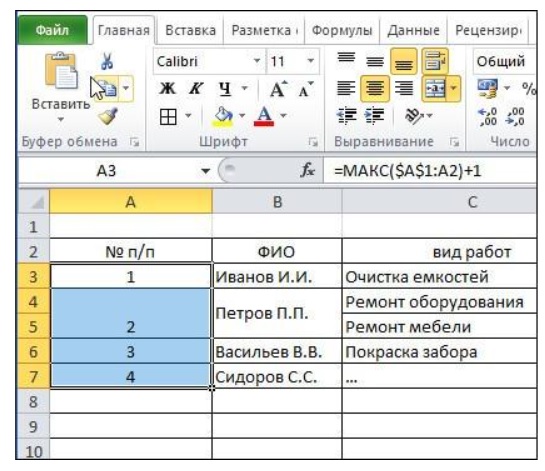This screenshot has width=545, height=471.
Task: Click the accounting number format icon
Action: [487, 89]
